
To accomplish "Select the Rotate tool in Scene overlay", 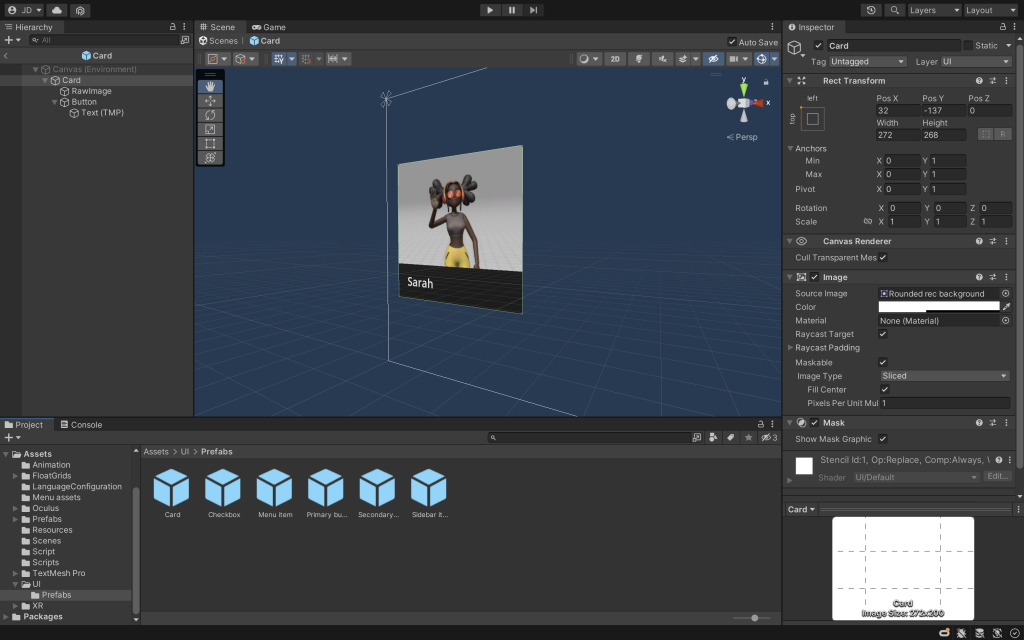I will tap(210, 115).
